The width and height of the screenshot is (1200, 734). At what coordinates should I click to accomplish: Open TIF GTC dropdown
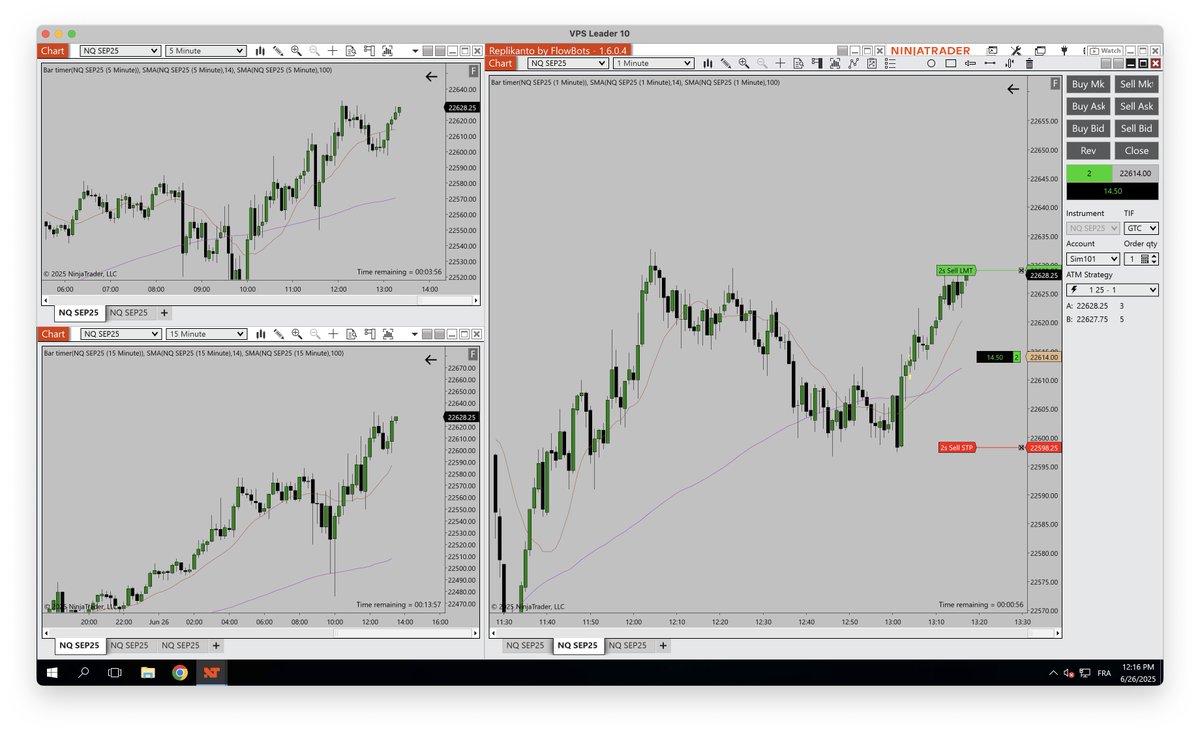pyautogui.click(x=1141, y=228)
